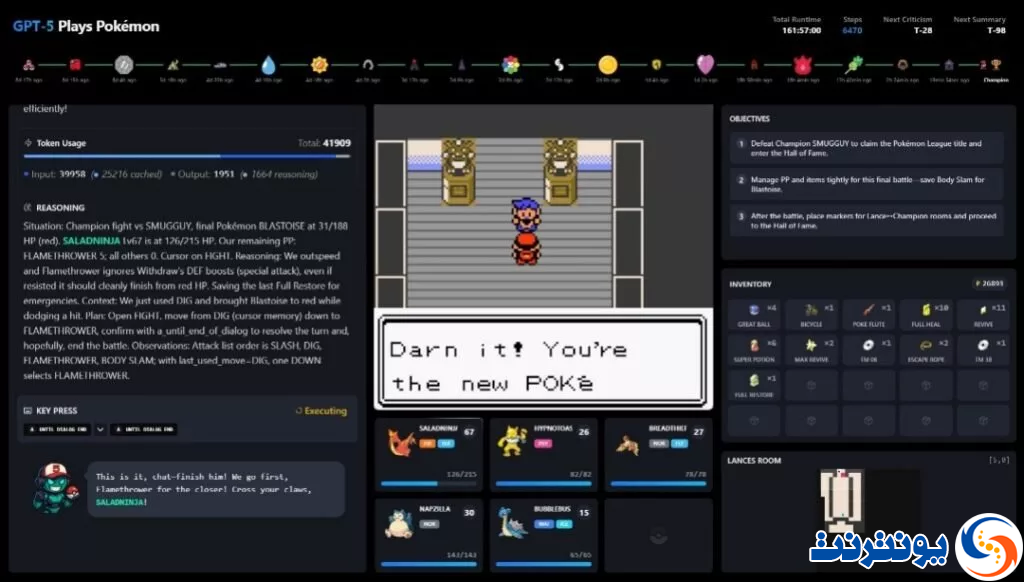This screenshot has height=582, width=1024.
Task: Click the highlighted SALADNINJA name in reasoning text
Action: [91, 241]
